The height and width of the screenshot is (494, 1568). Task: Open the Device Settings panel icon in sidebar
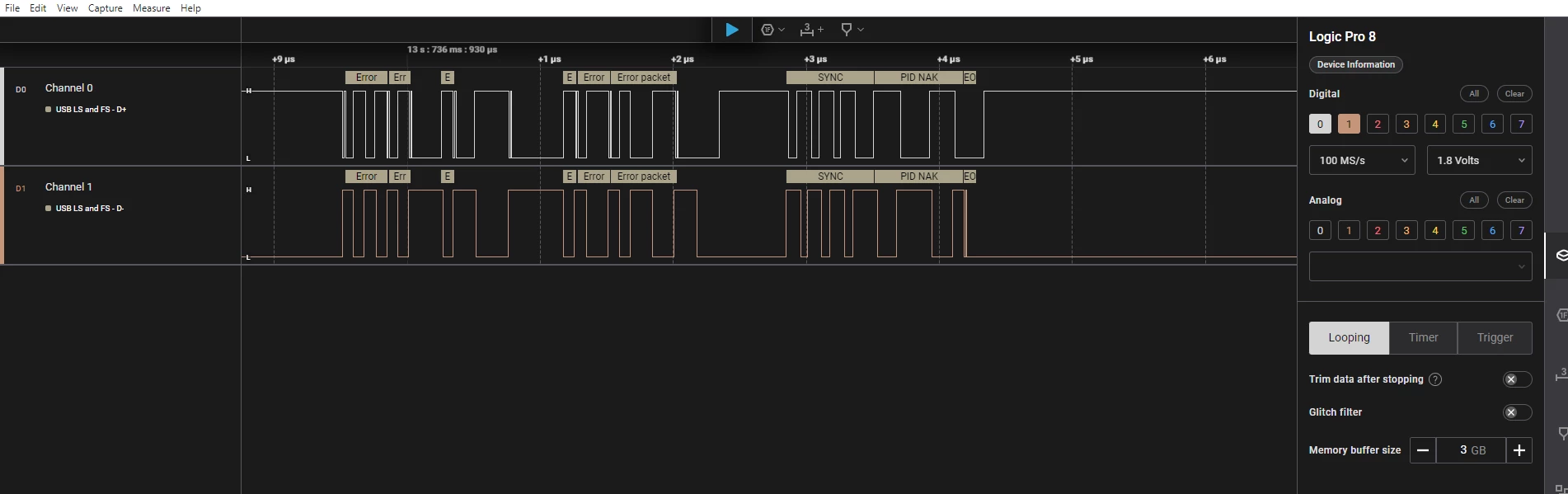(1561, 256)
